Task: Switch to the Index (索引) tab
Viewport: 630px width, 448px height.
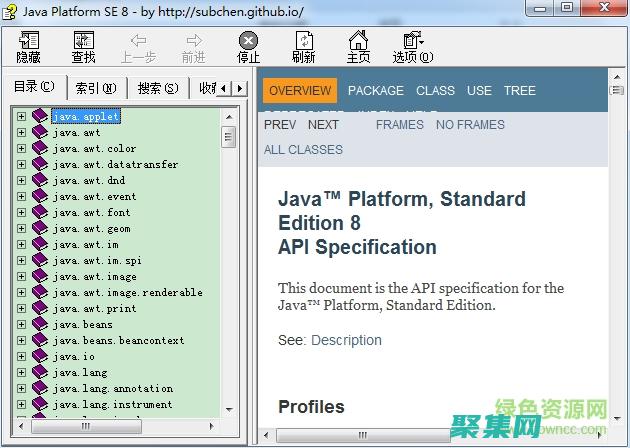Action: point(96,88)
